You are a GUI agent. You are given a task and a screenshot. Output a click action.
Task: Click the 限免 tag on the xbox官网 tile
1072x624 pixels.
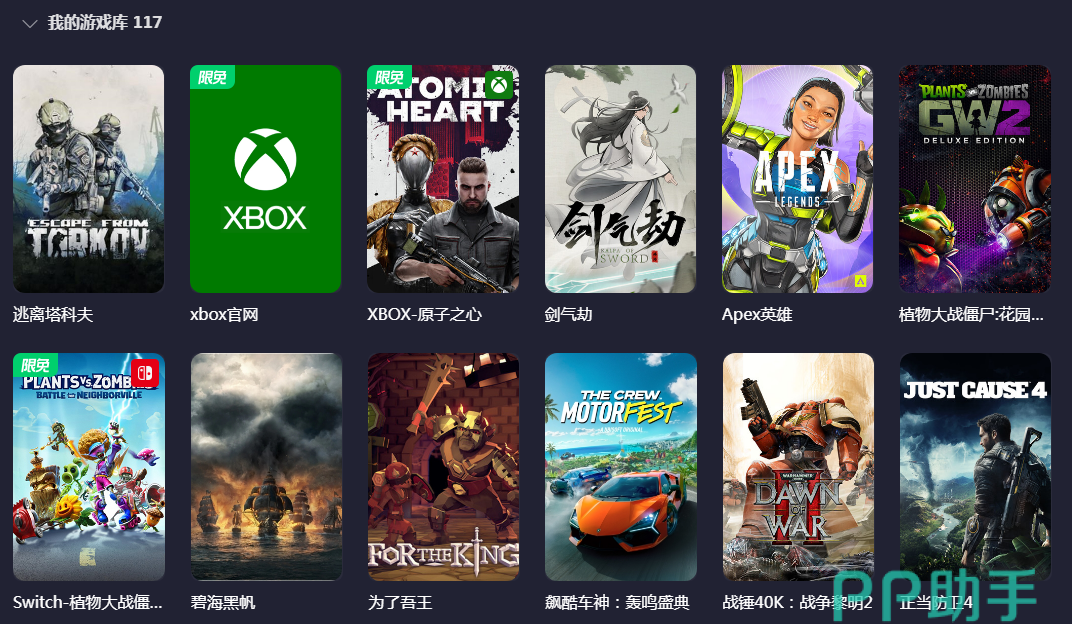pyautogui.click(x=212, y=77)
